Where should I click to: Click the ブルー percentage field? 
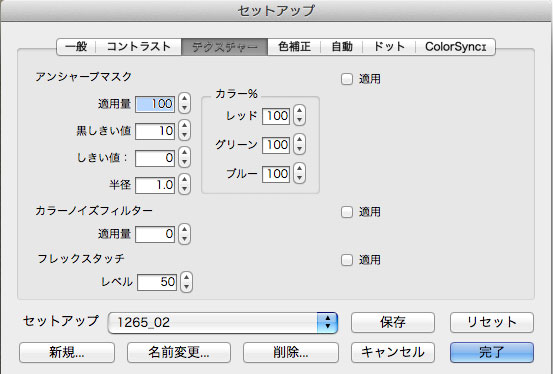click(x=276, y=174)
